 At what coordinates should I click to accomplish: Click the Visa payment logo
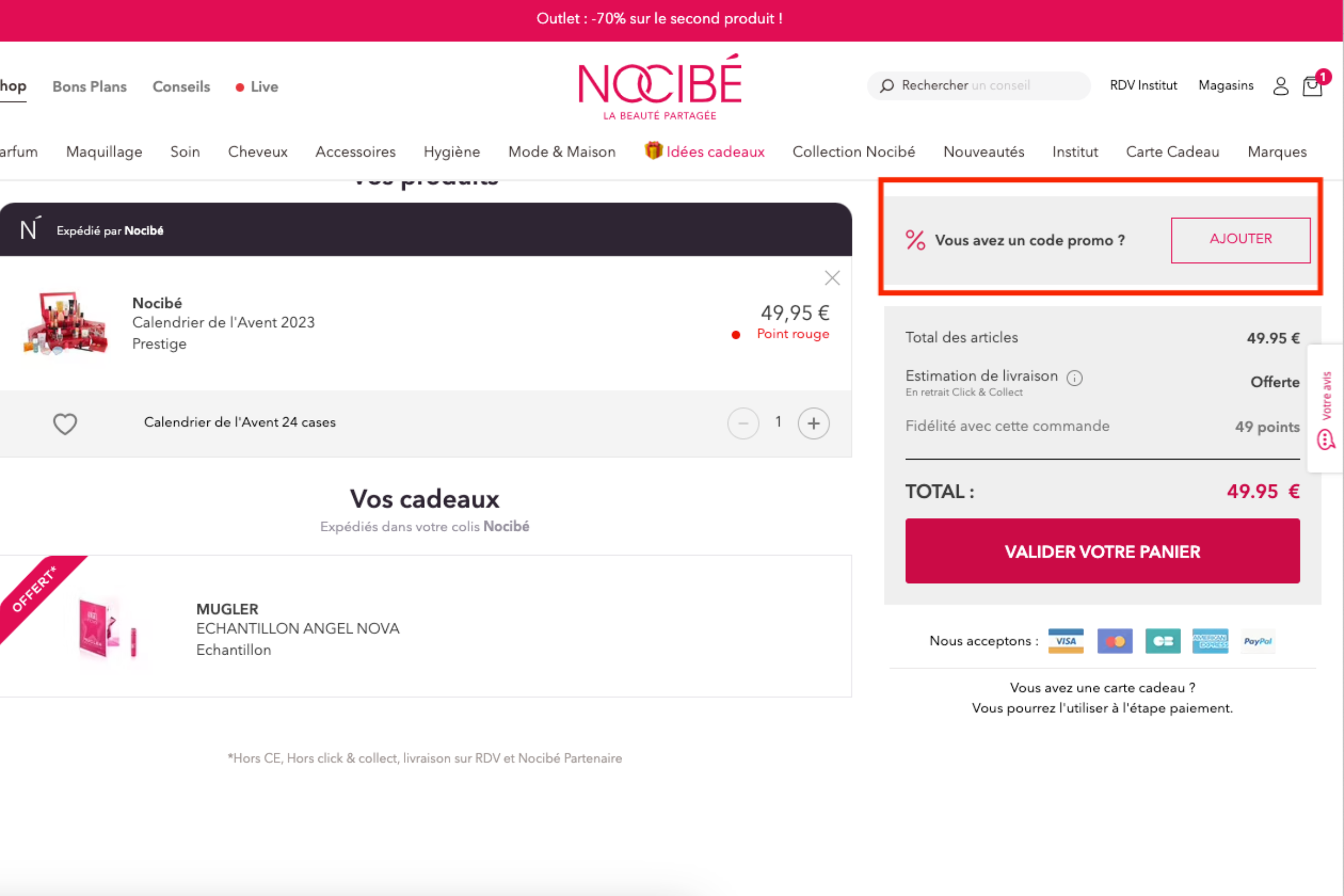click(x=1066, y=641)
